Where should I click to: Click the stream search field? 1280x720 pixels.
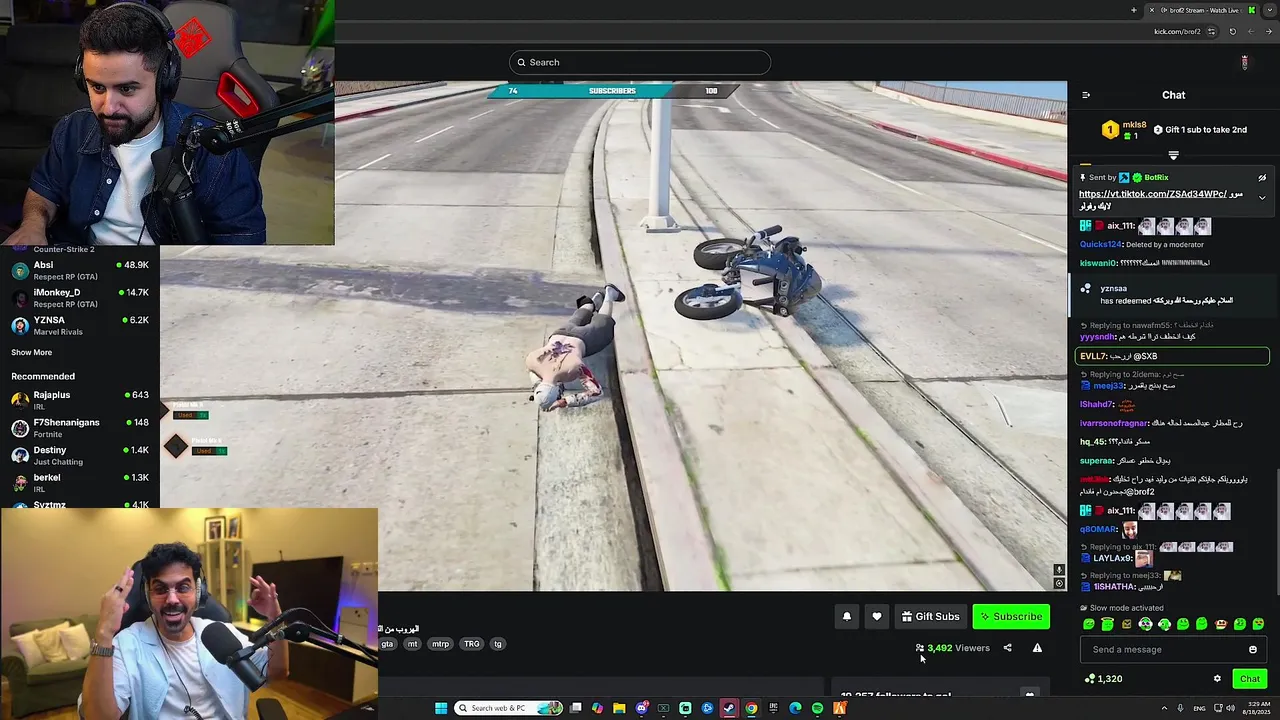pos(639,62)
